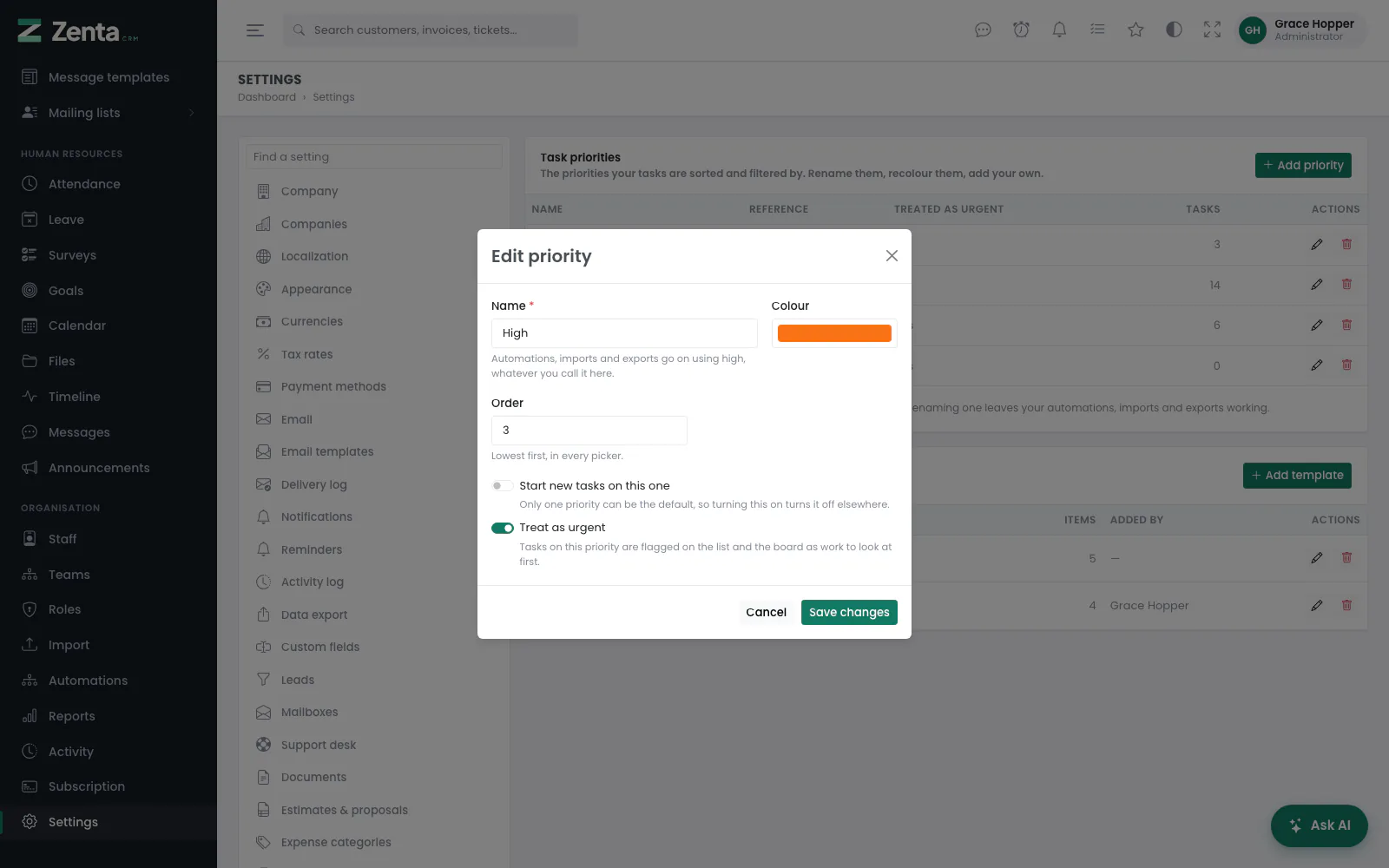
Task: Click the Add template button
Action: coord(1297,476)
